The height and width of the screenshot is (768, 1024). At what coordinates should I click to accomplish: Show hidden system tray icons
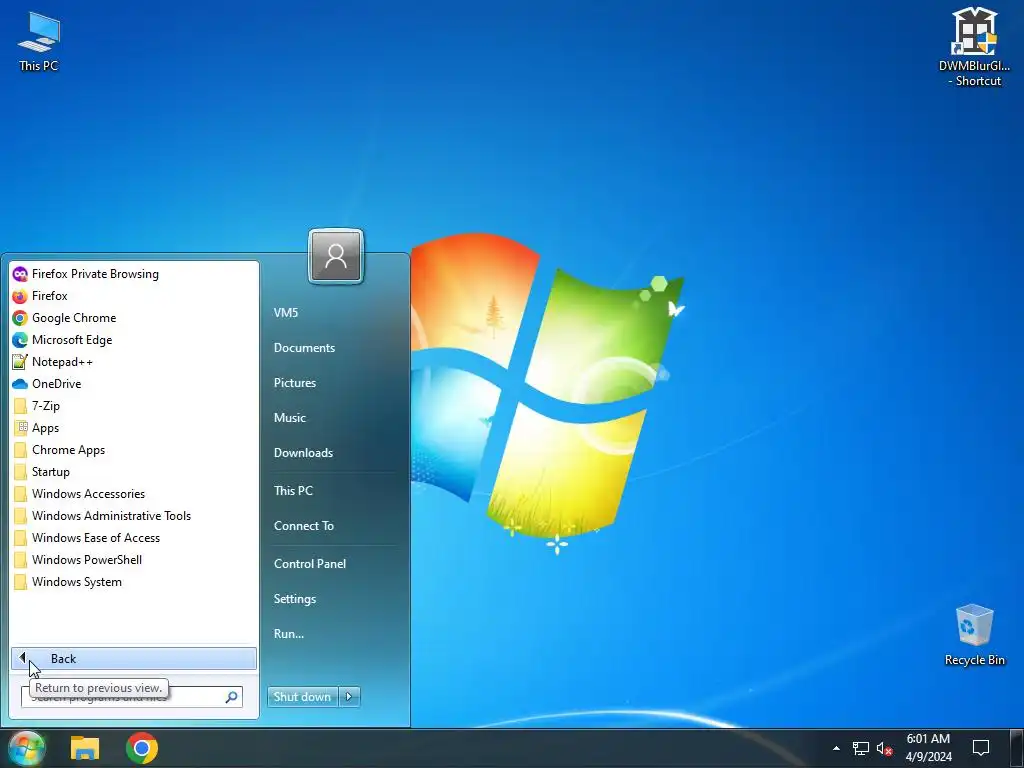[837, 748]
